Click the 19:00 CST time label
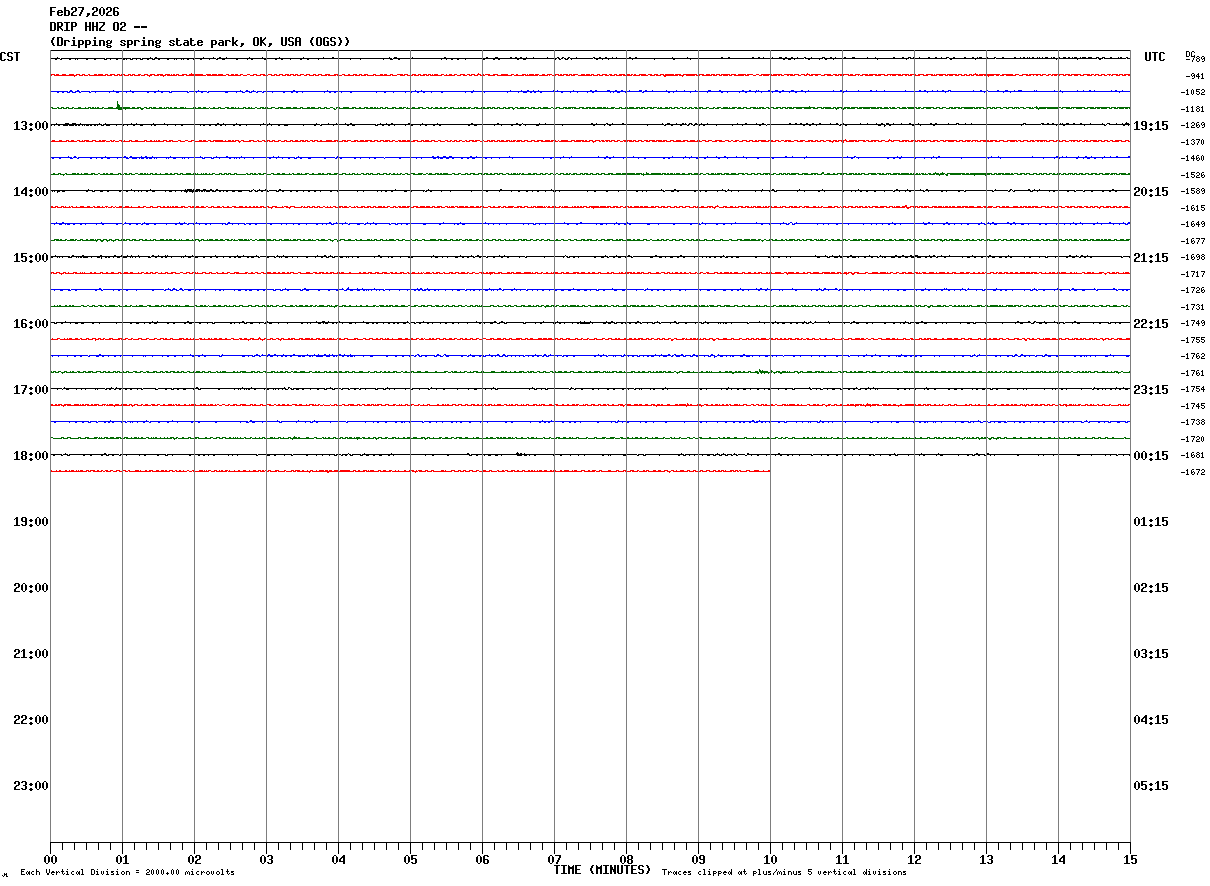Image resolution: width=1210 pixels, height=886 pixels. click(31, 521)
